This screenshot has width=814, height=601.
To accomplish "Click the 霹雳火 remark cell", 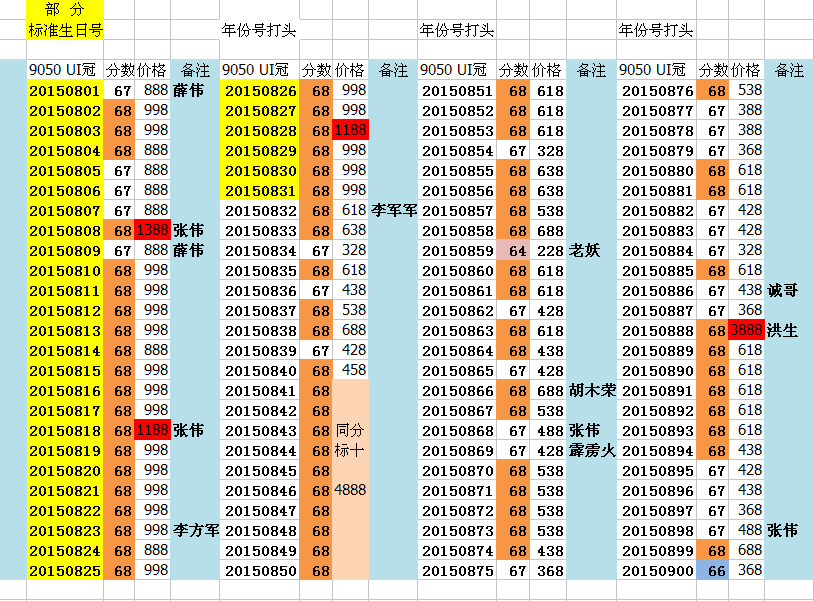I will [592, 451].
